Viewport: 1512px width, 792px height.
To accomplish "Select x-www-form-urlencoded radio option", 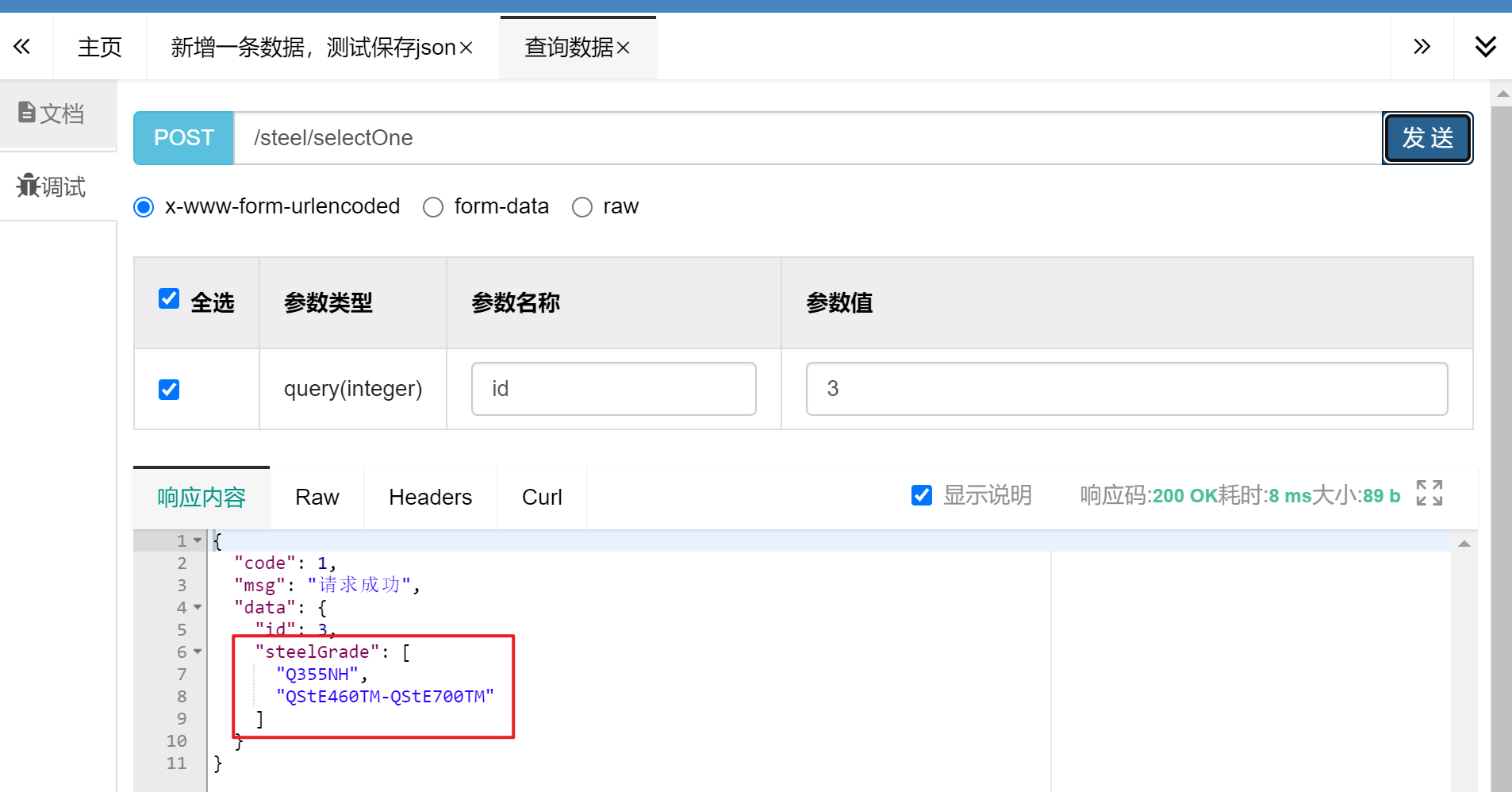I will coord(144,207).
